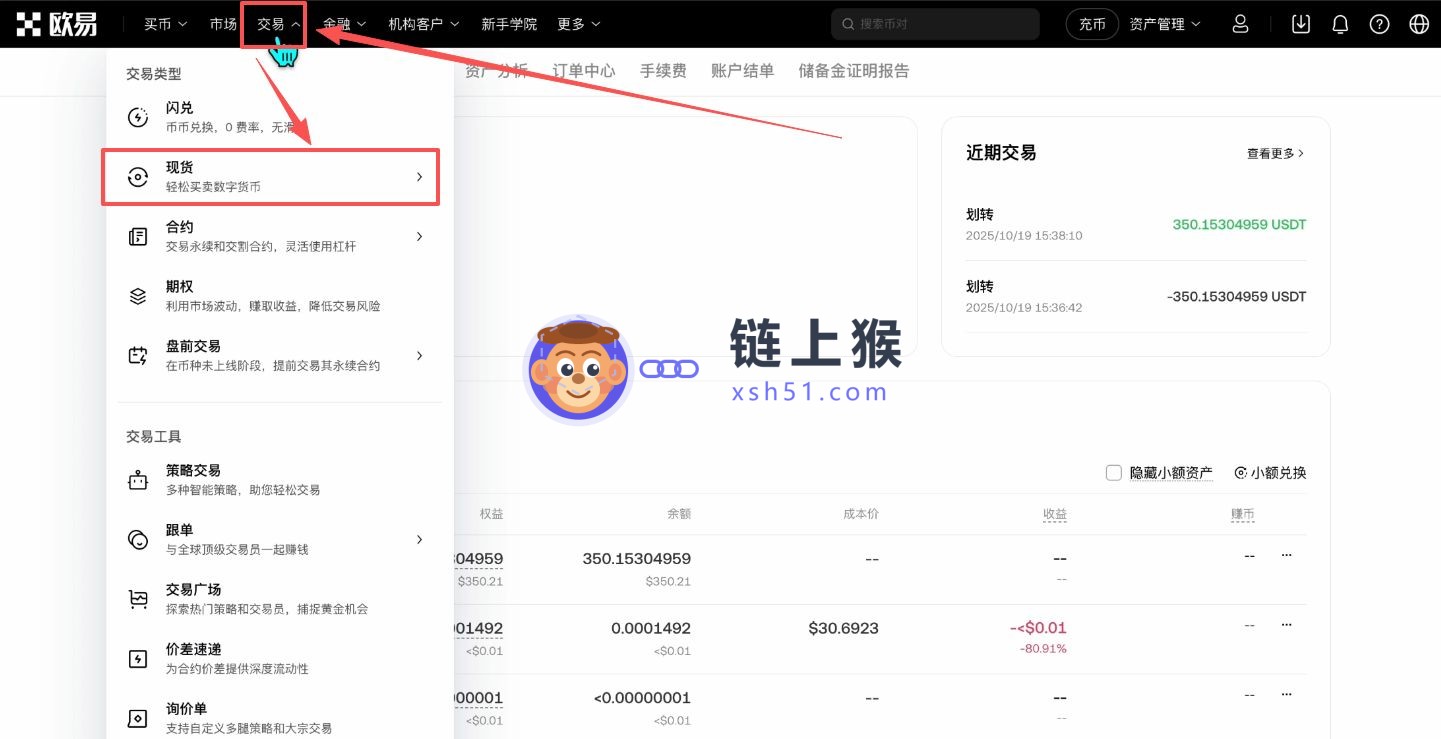Click the 询价单 icon
The height and width of the screenshot is (739, 1441).
tap(138, 718)
